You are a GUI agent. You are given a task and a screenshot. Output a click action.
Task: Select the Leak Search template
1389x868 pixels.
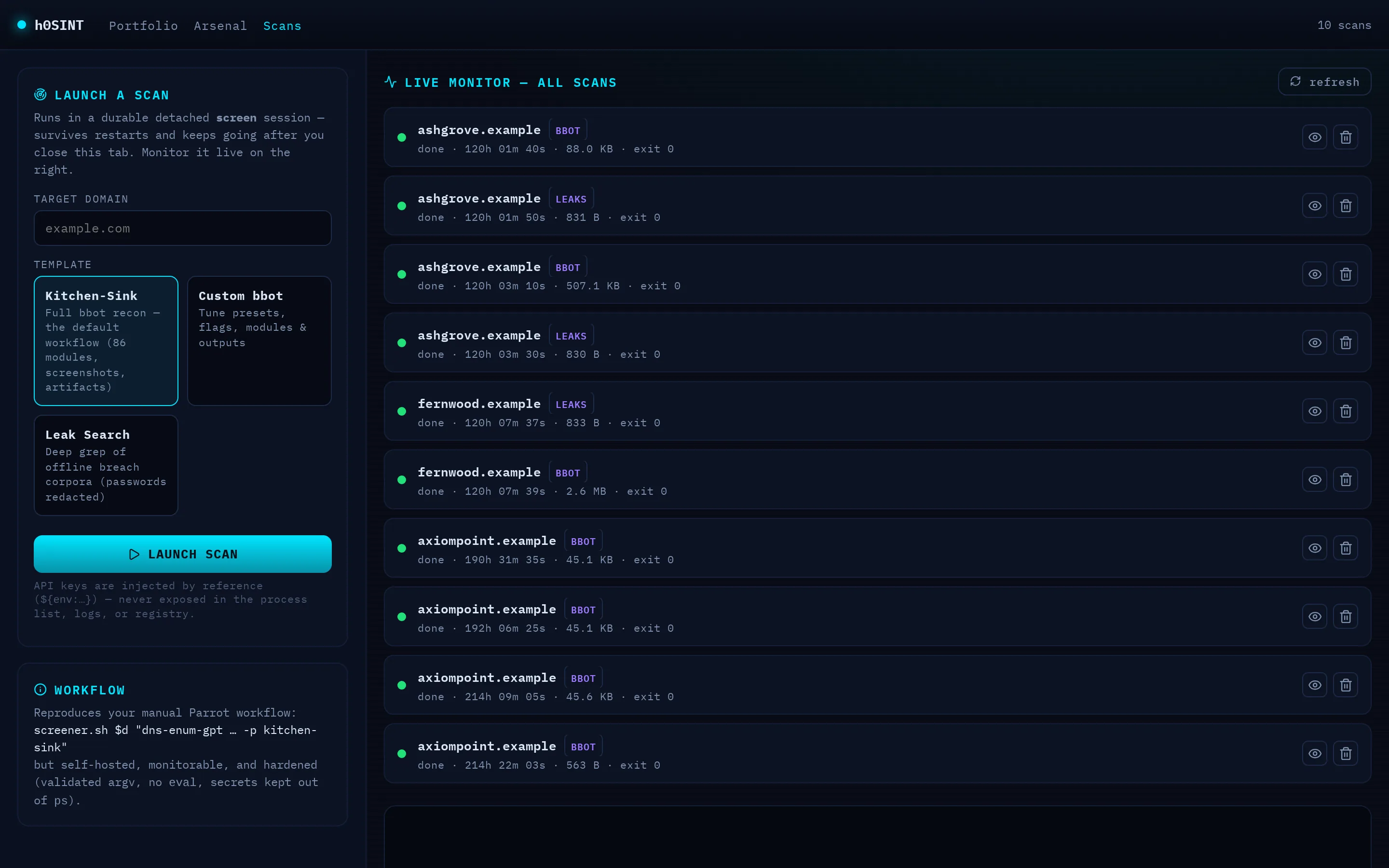pyautogui.click(x=106, y=465)
